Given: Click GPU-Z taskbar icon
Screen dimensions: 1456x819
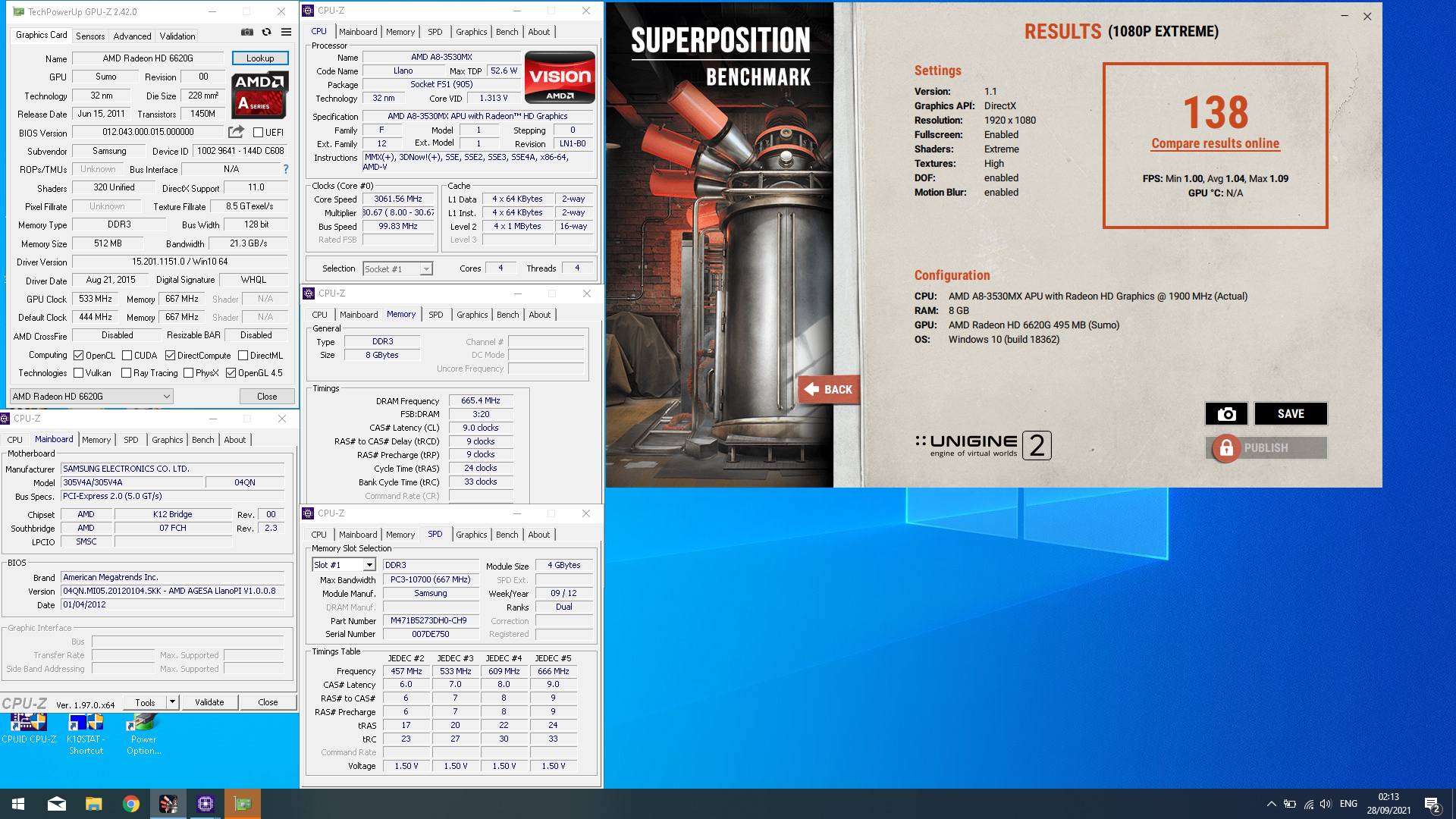Looking at the screenshot, I should pos(243,804).
